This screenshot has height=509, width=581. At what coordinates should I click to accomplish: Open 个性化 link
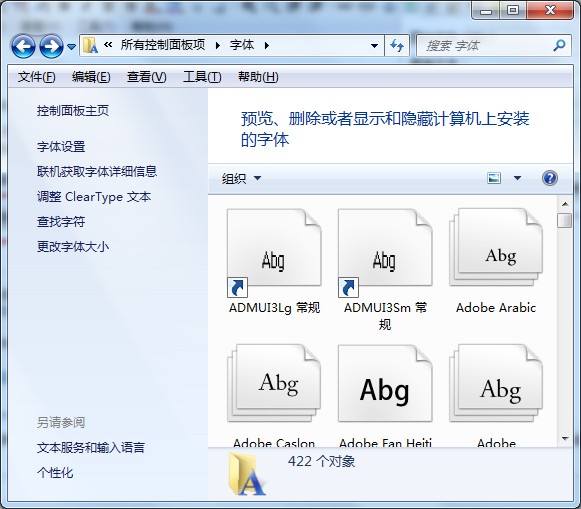[55, 472]
